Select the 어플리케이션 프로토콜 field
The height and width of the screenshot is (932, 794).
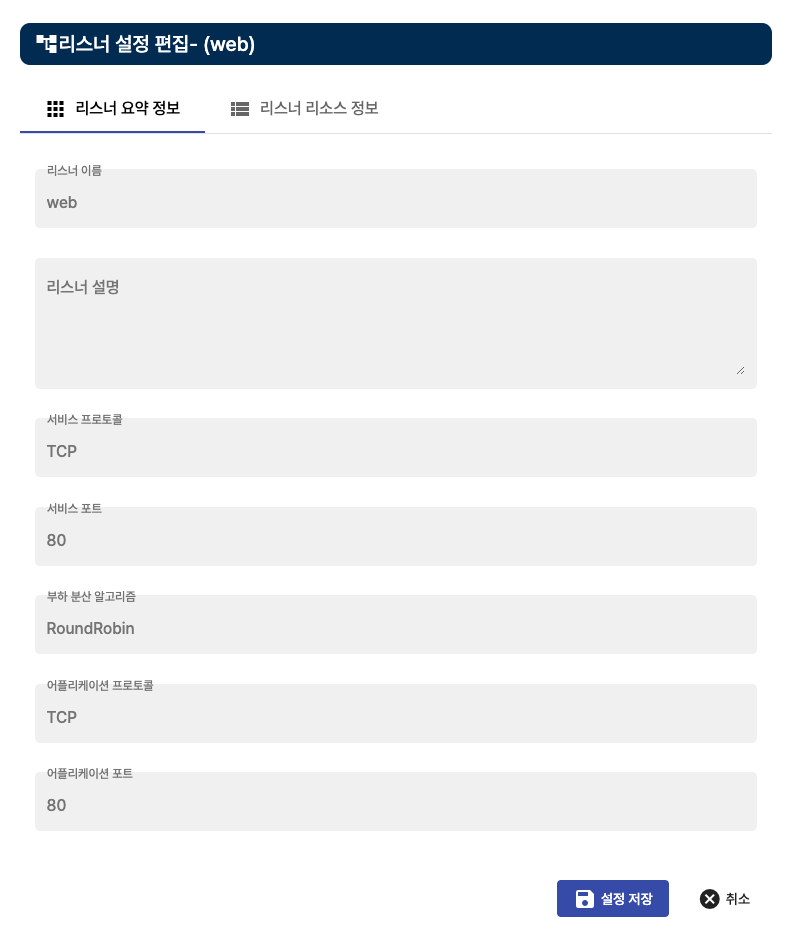[395, 718]
